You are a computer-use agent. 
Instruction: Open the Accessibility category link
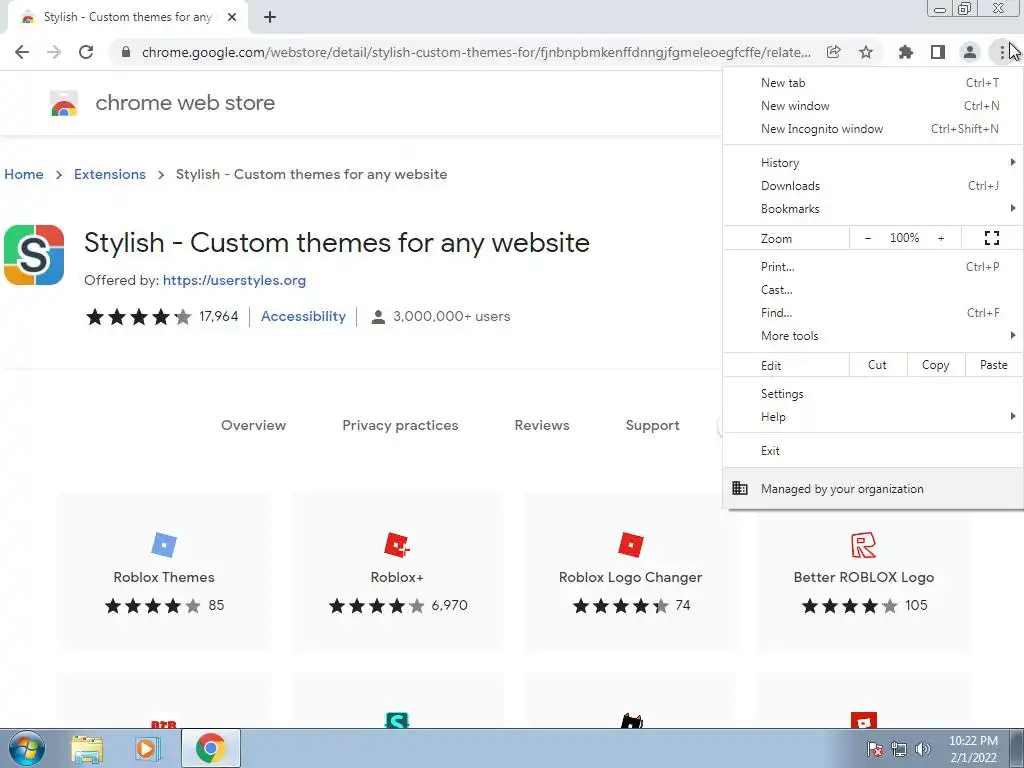303,316
